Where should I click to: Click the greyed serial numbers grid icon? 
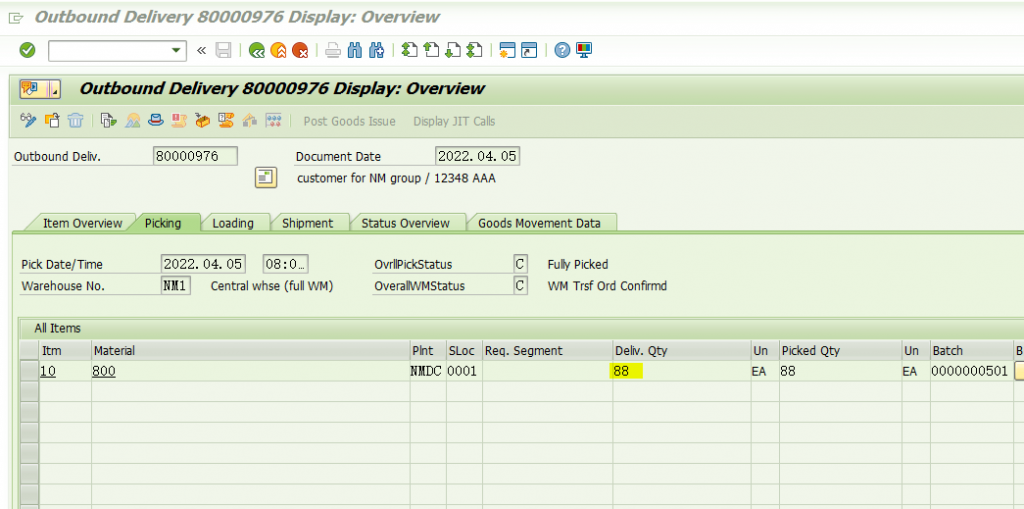273,121
